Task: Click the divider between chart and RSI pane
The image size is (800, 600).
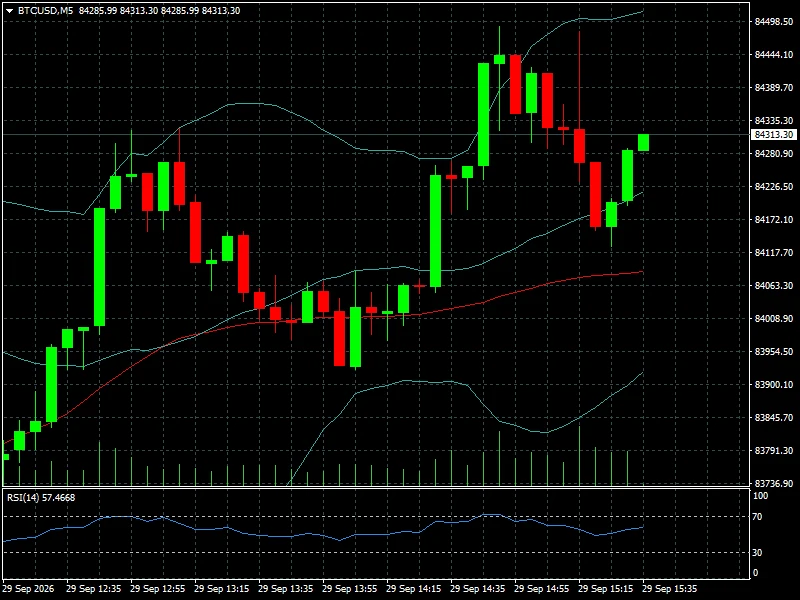Action: (x=376, y=488)
